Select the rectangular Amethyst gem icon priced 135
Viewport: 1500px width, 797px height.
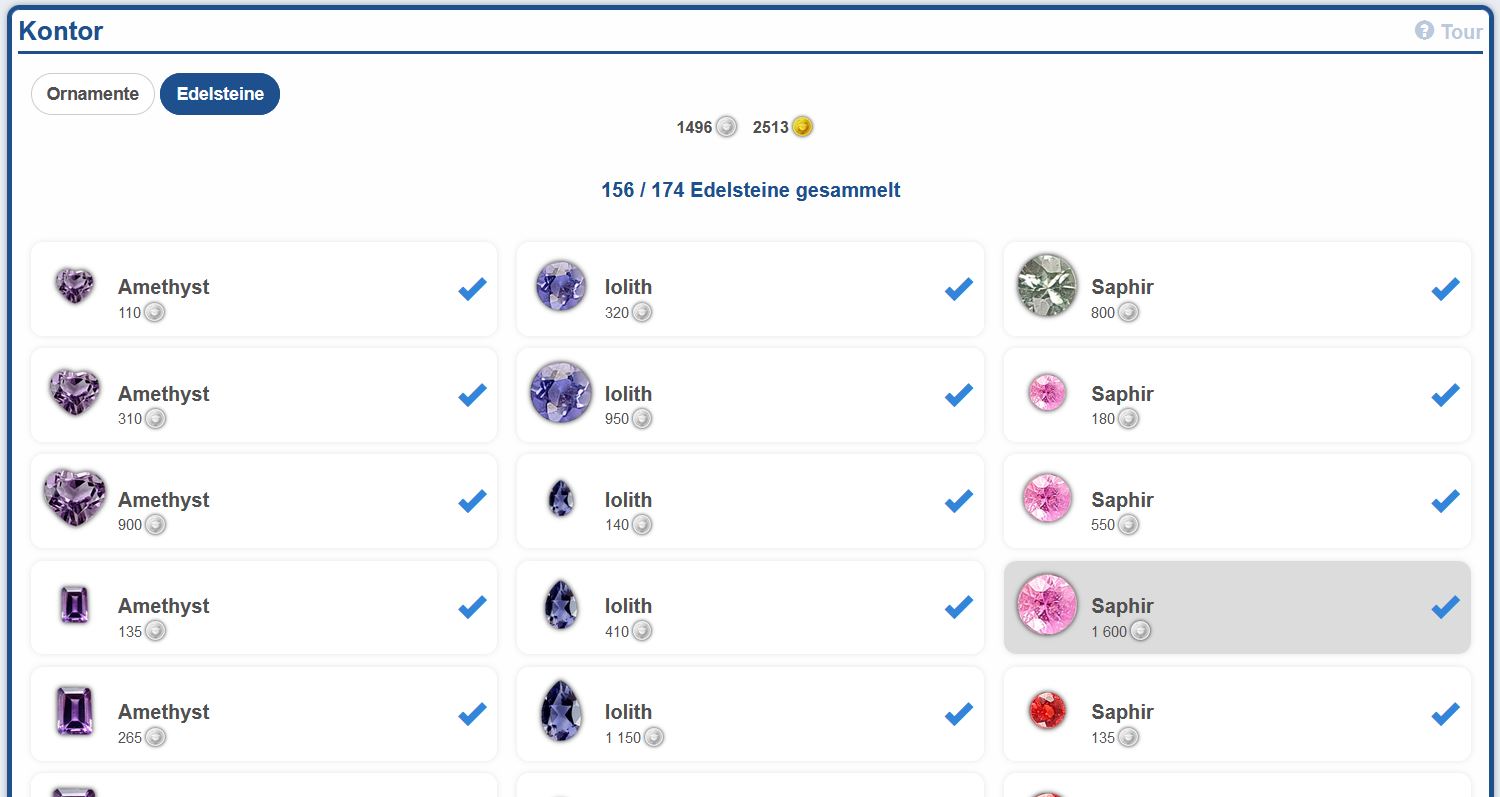coord(74,605)
